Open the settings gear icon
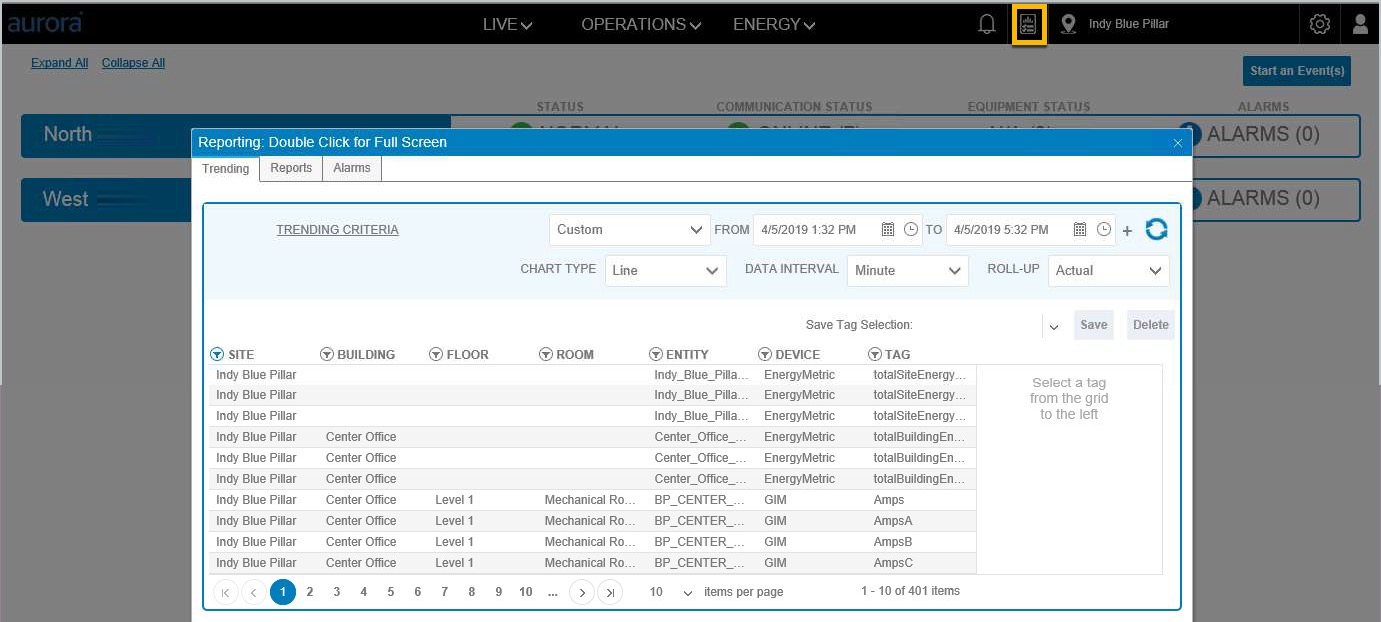Image resolution: width=1381 pixels, height=622 pixels. pyautogui.click(x=1320, y=25)
